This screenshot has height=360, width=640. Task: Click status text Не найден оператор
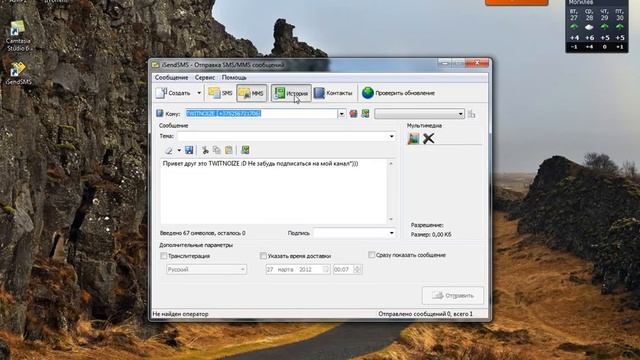pyautogui.click(x=180, y=314)
